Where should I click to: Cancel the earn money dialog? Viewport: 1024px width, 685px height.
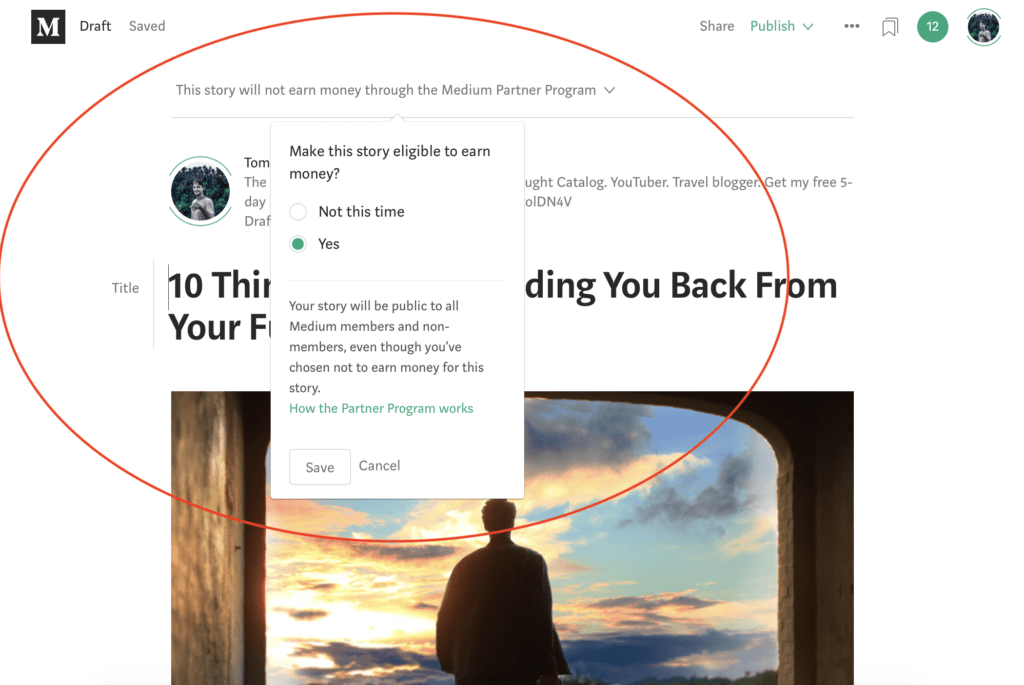[x=379, y=466]
